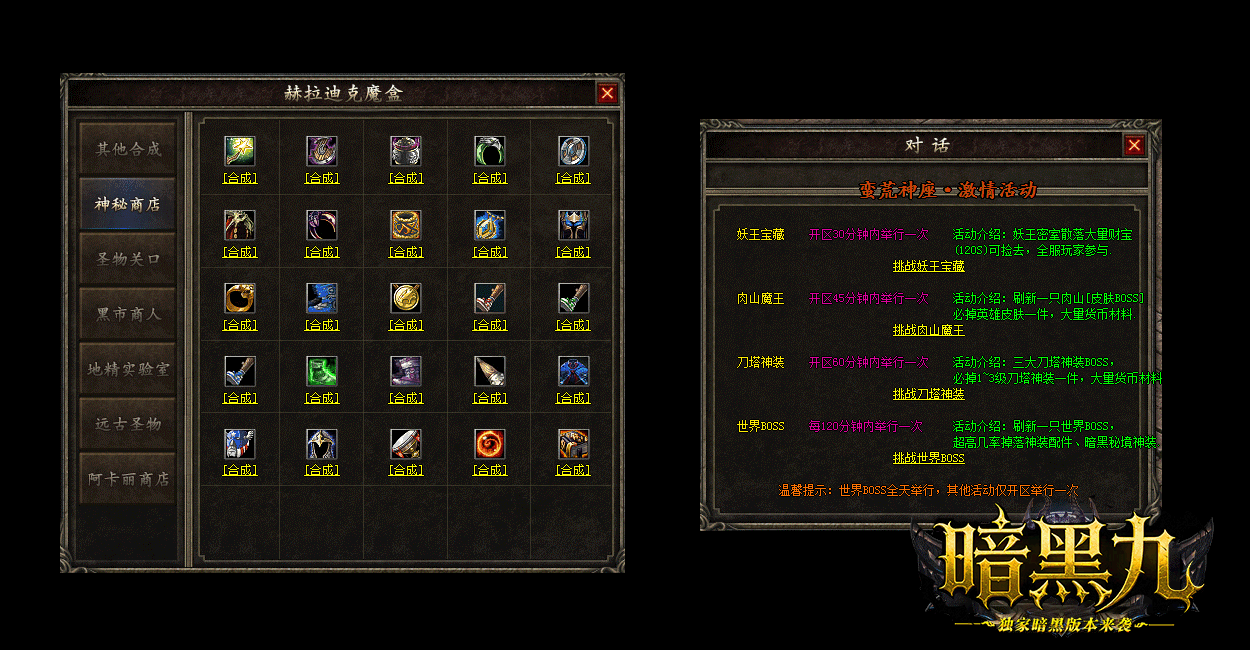Open the 地精实验室 tab
The height and width of the screenshot is (650, 1250).
tap(128, 369)
